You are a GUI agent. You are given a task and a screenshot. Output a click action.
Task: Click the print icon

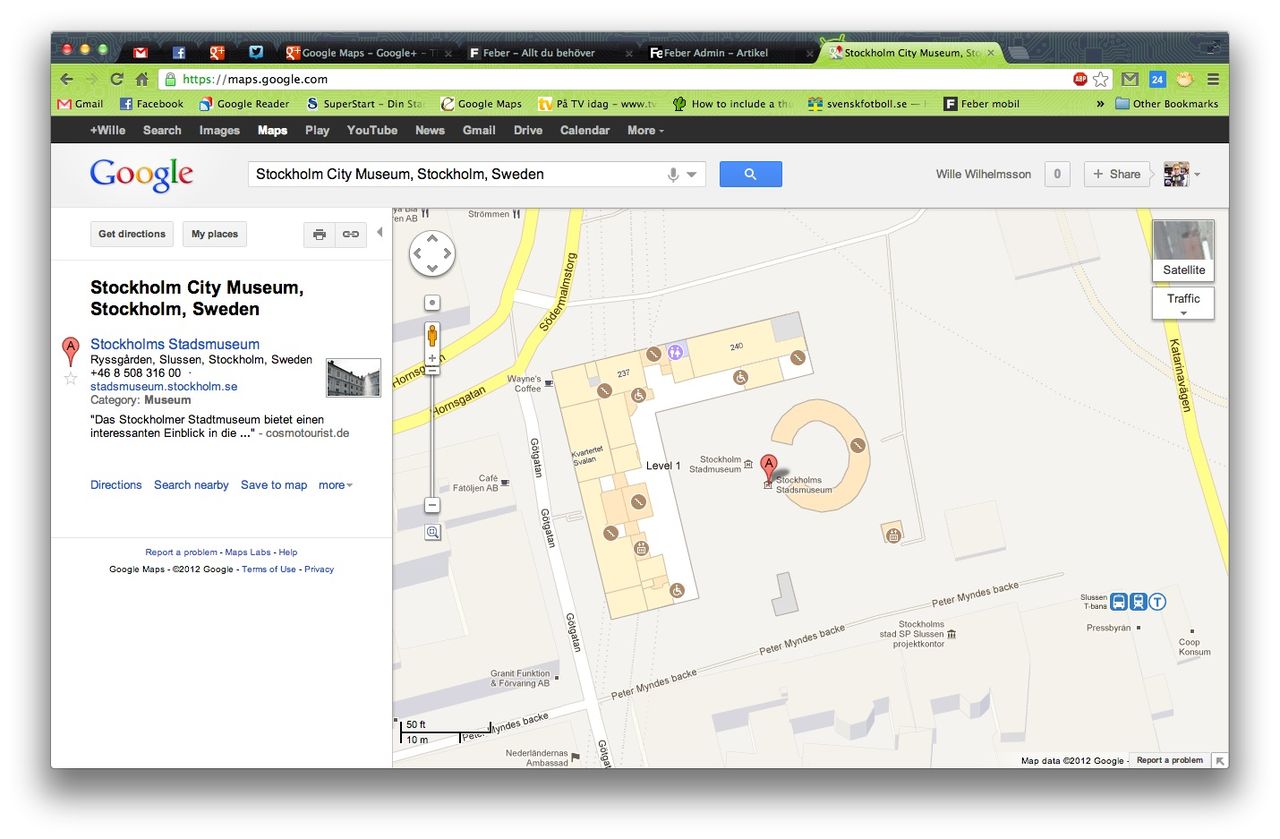[319, 234]
